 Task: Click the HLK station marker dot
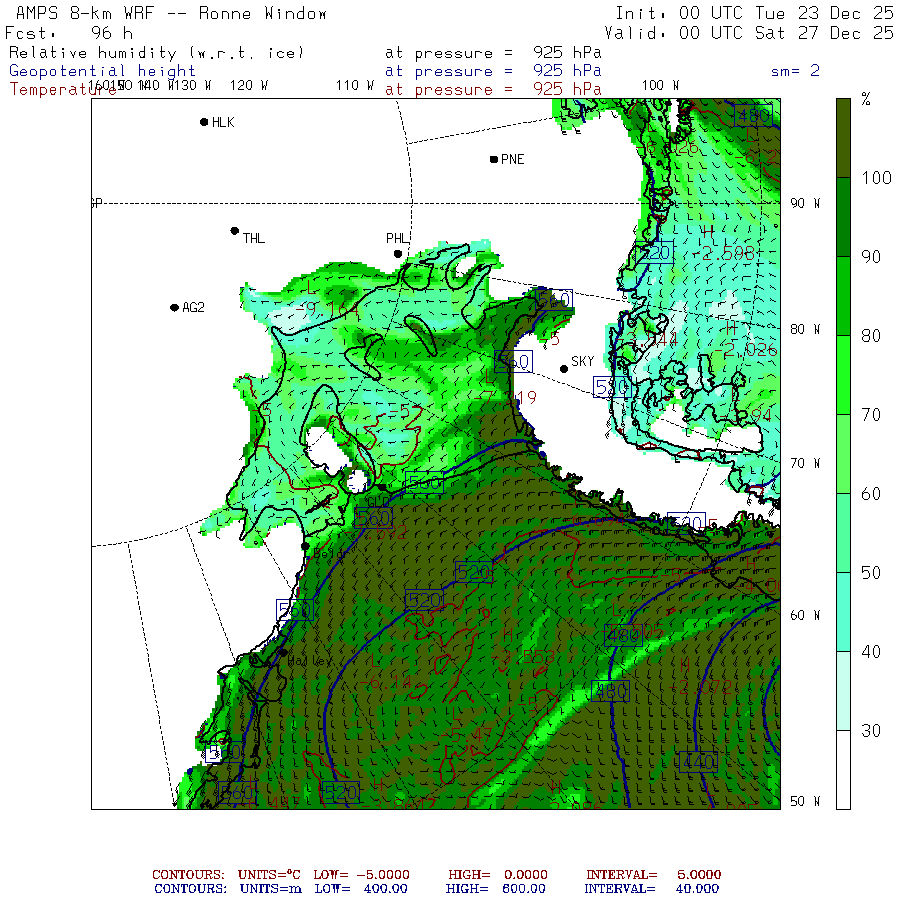pos(204,122)
